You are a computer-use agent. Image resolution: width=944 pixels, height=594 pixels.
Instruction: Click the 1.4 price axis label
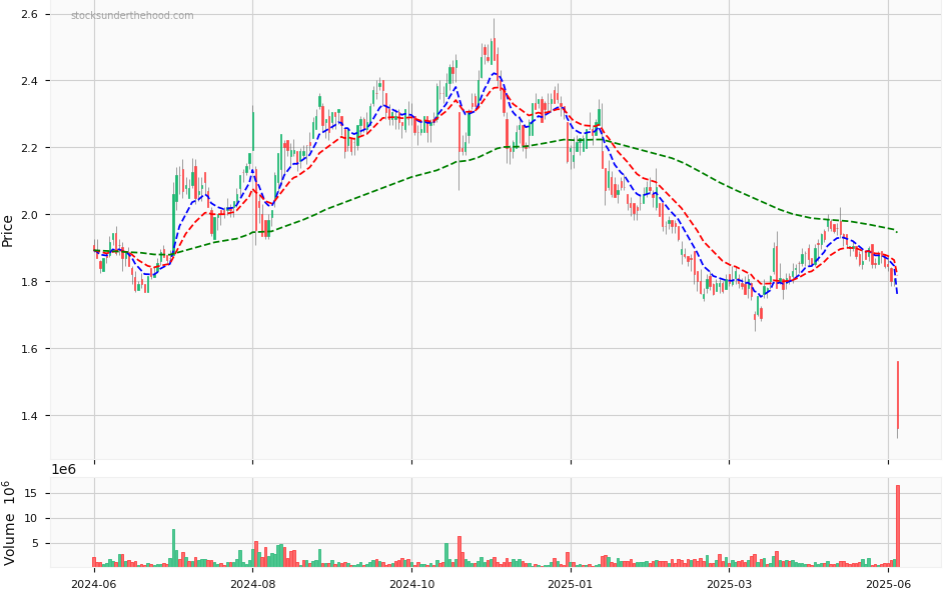point(29,416)
